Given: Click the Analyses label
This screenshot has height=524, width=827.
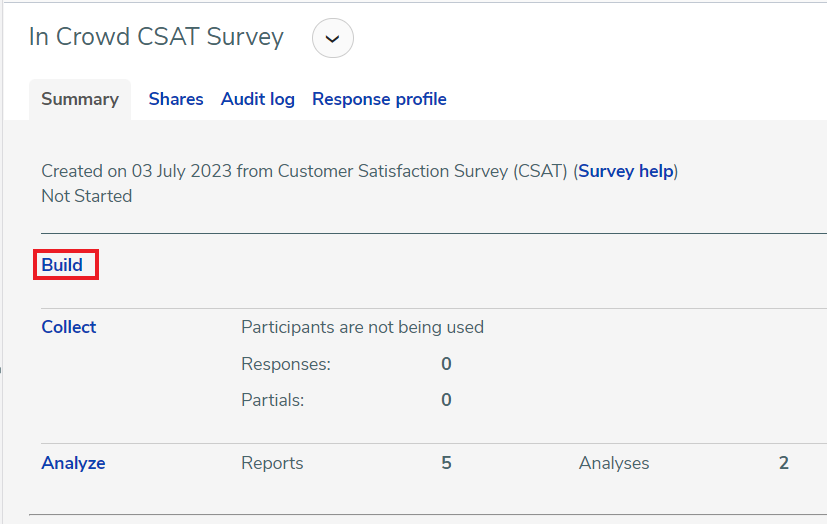Looking at the screenshot, I should [614, 463].
